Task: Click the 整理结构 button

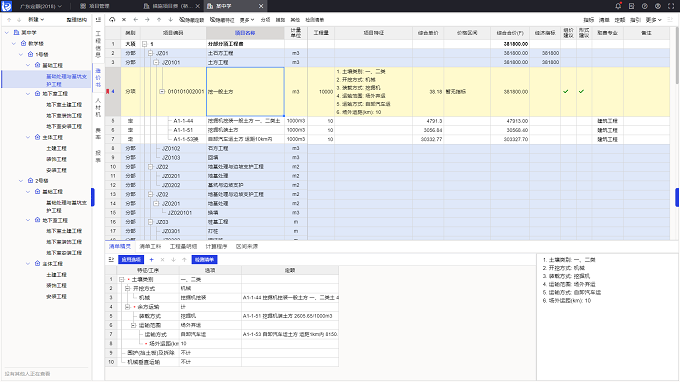Action: (x=76, y=20)
